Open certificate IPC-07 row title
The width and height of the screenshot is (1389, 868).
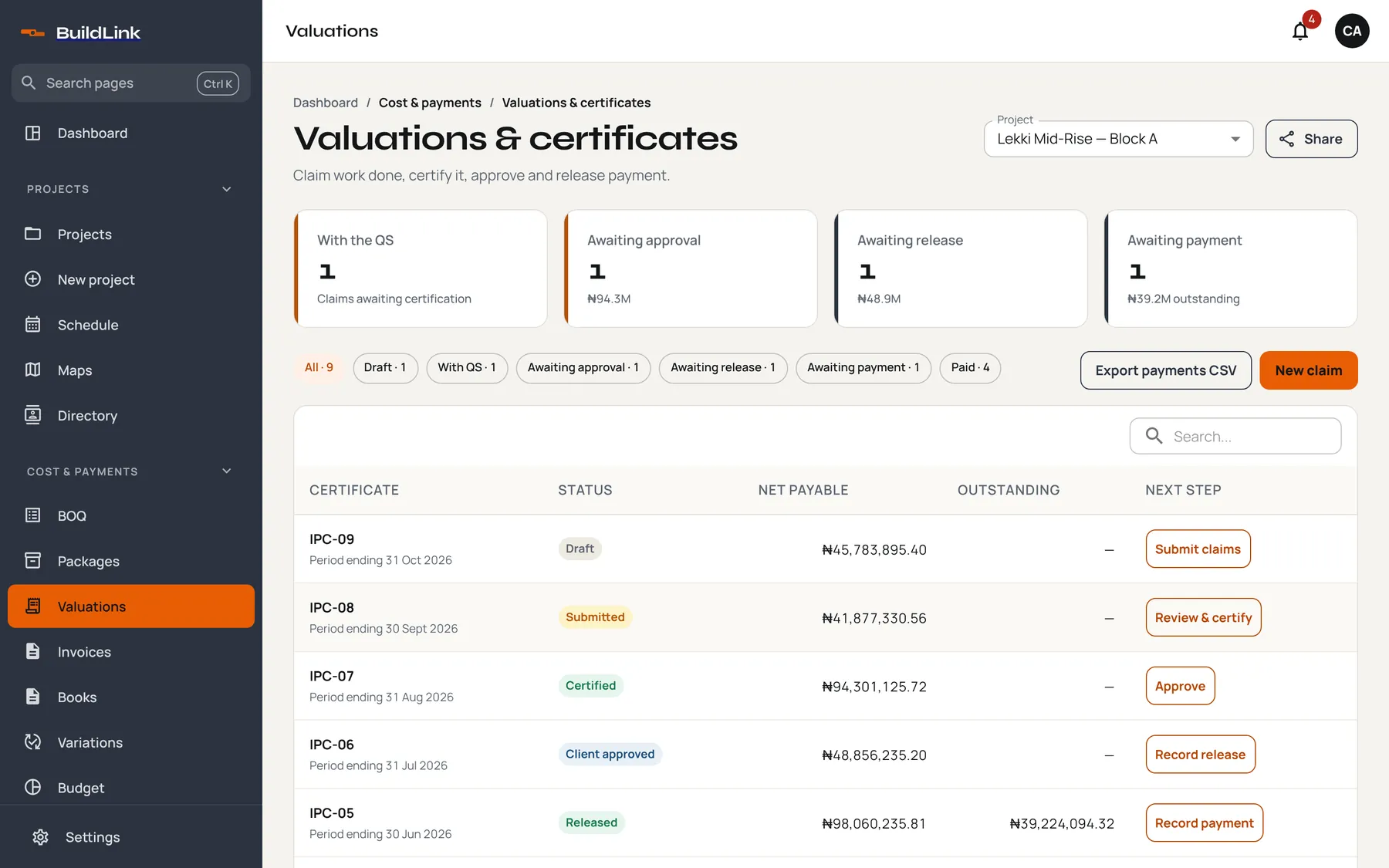[x=332, y=677]
